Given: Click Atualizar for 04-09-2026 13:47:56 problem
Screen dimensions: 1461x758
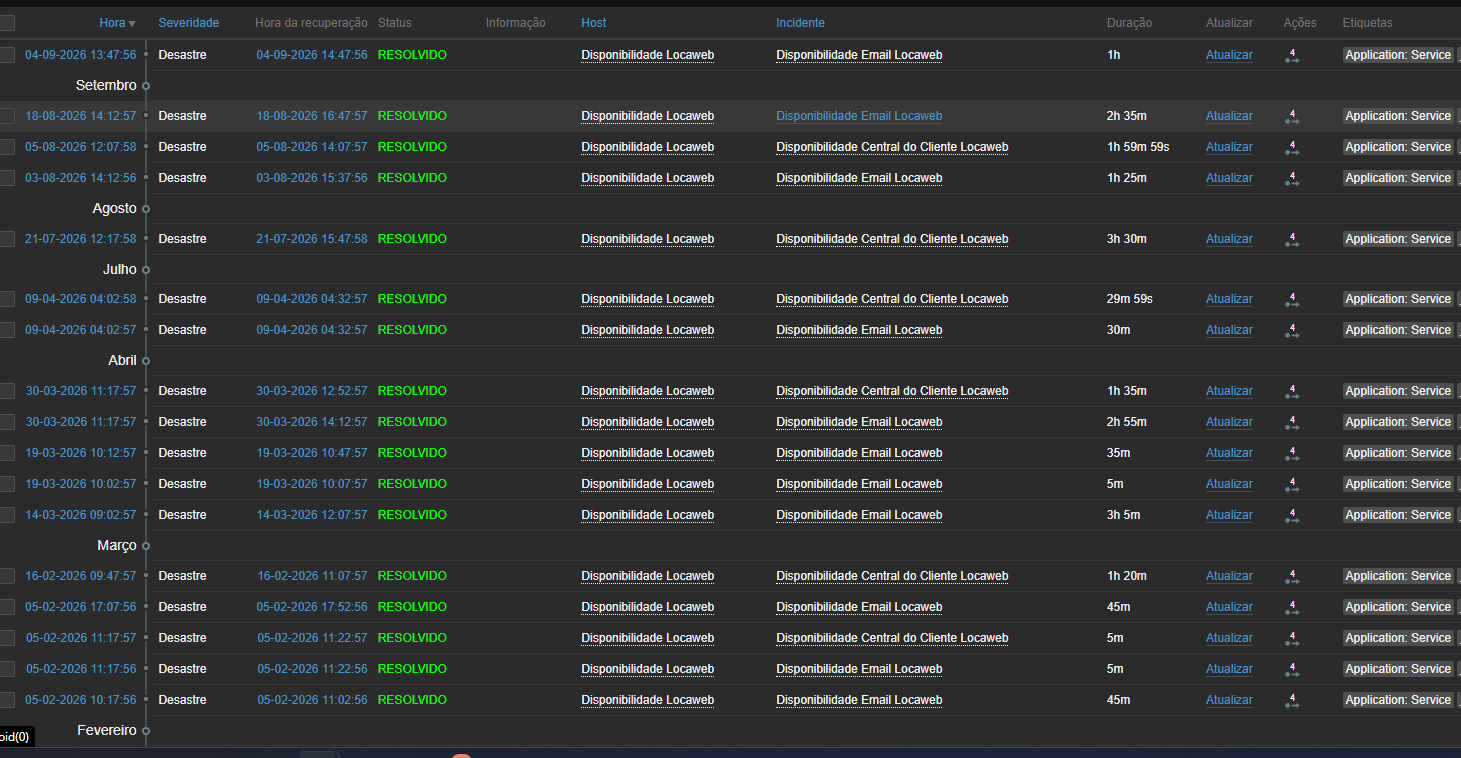Looking at the screenshot, I should [1229, 55].
